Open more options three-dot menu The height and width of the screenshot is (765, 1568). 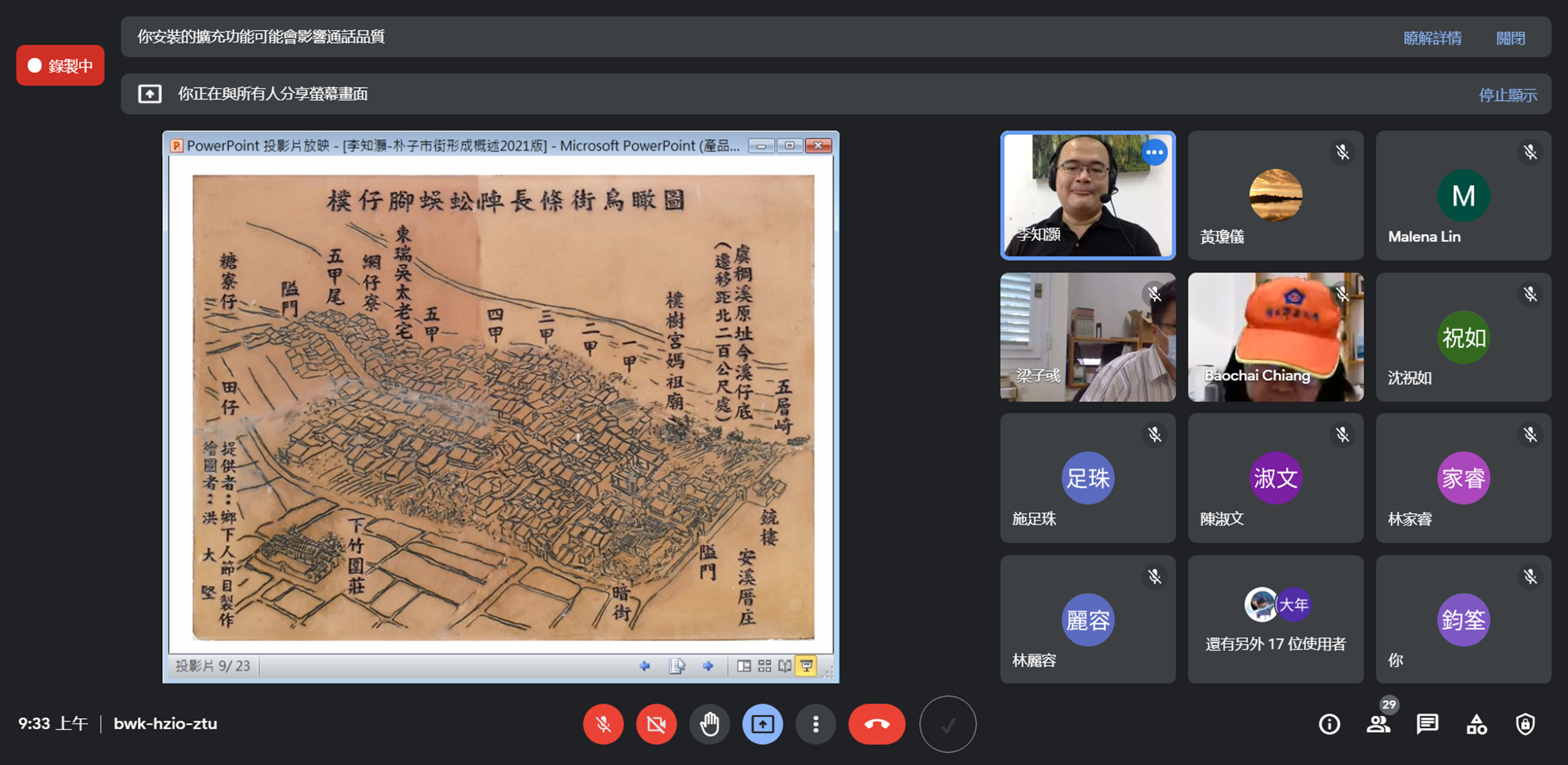[816, 724]
